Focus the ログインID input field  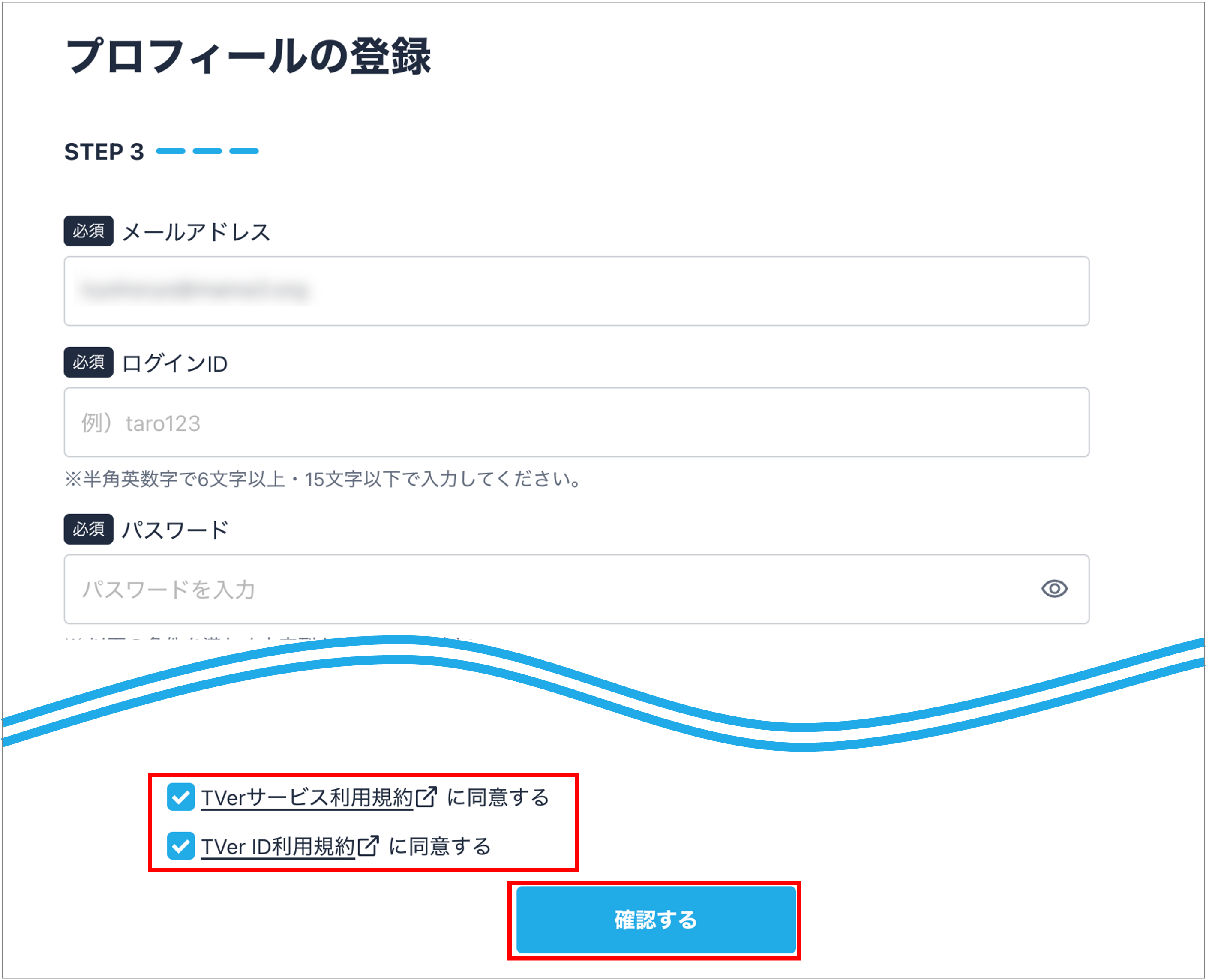(x=576, y=422)
